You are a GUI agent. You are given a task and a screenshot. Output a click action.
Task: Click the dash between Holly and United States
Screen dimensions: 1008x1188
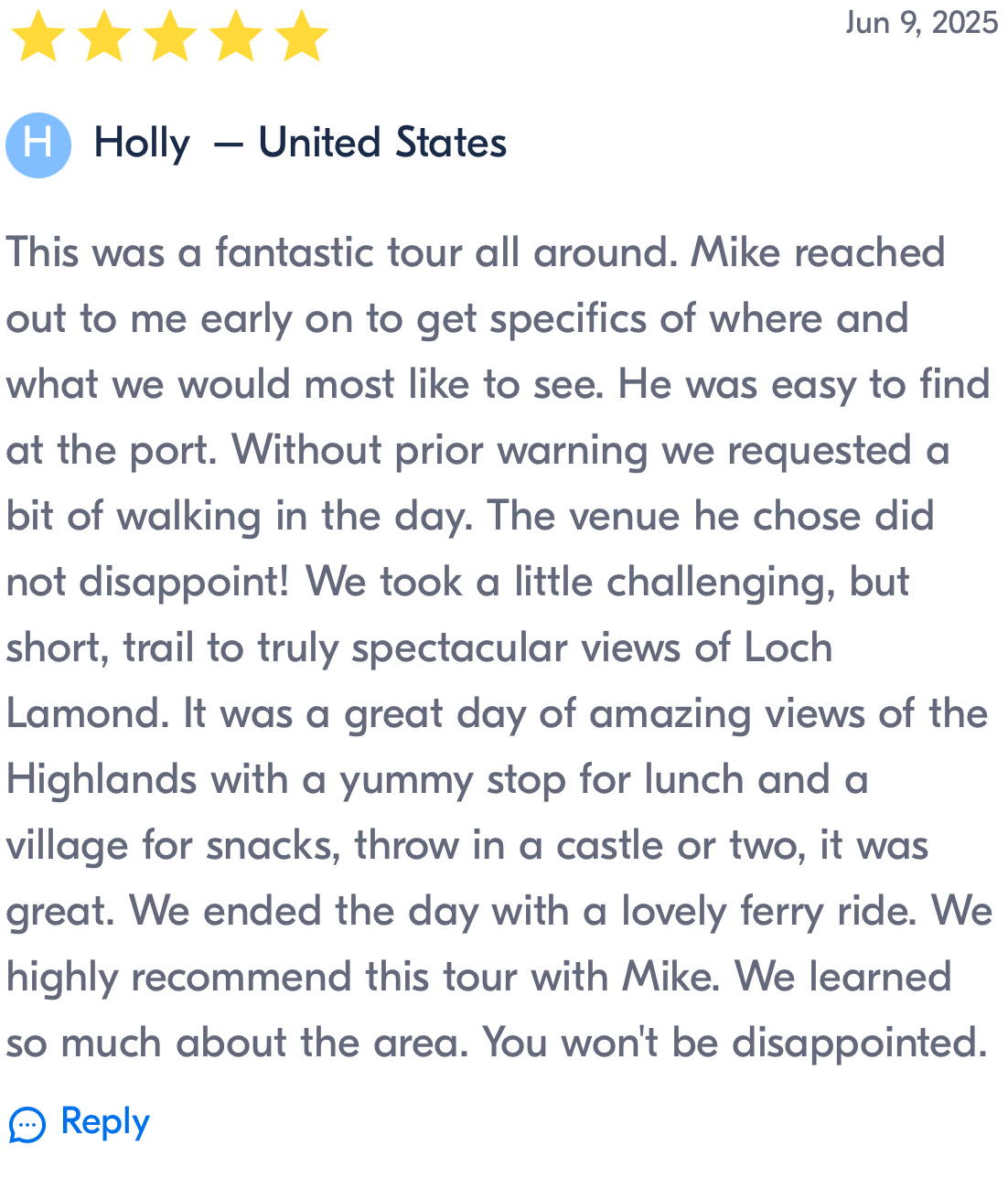click(x=228, y=145)
